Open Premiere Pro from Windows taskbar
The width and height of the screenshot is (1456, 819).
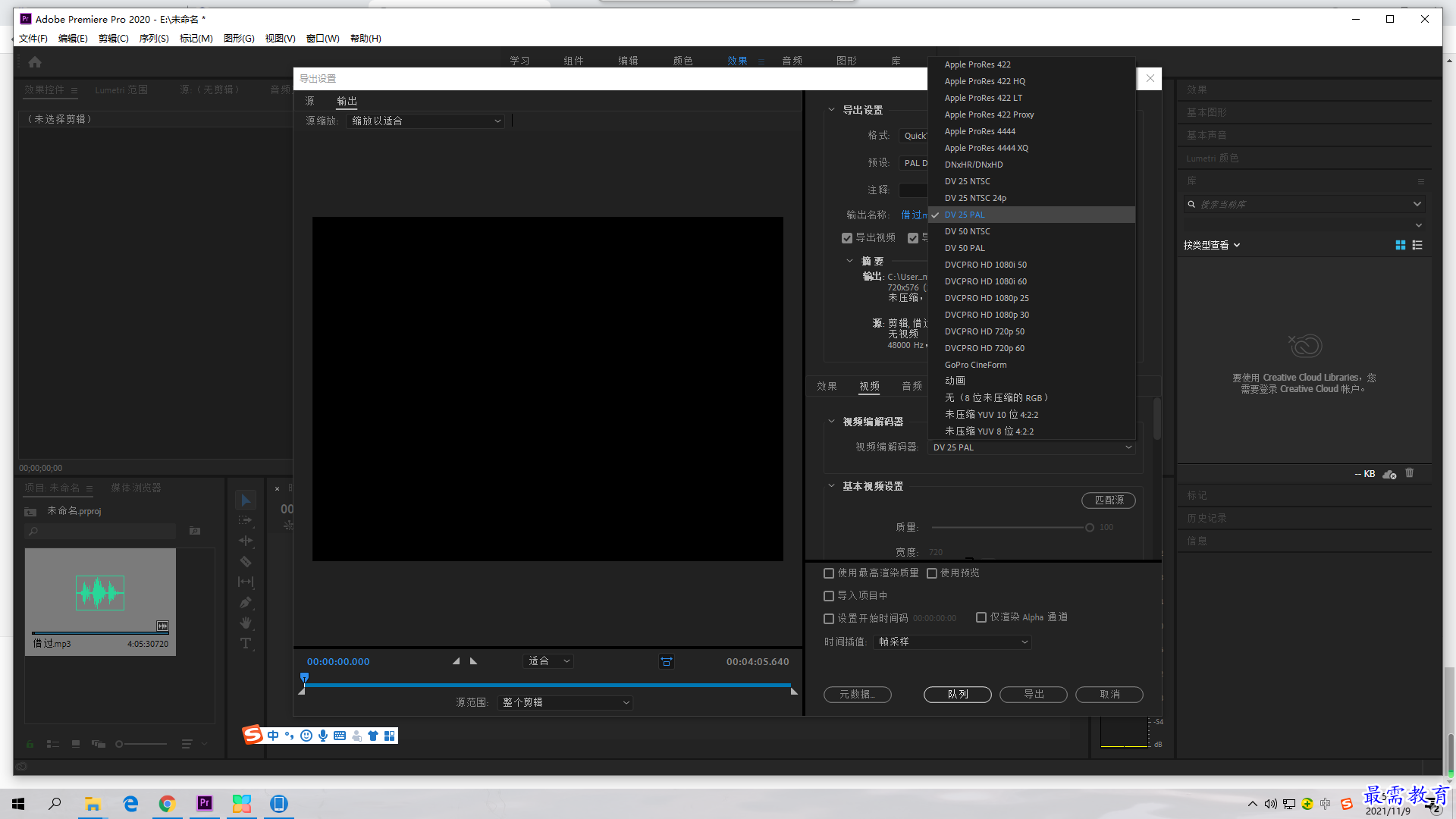[205, 803]
